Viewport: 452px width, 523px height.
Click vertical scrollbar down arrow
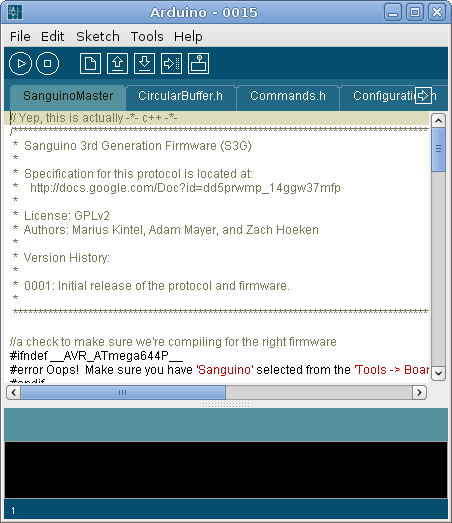pos(438,373)
